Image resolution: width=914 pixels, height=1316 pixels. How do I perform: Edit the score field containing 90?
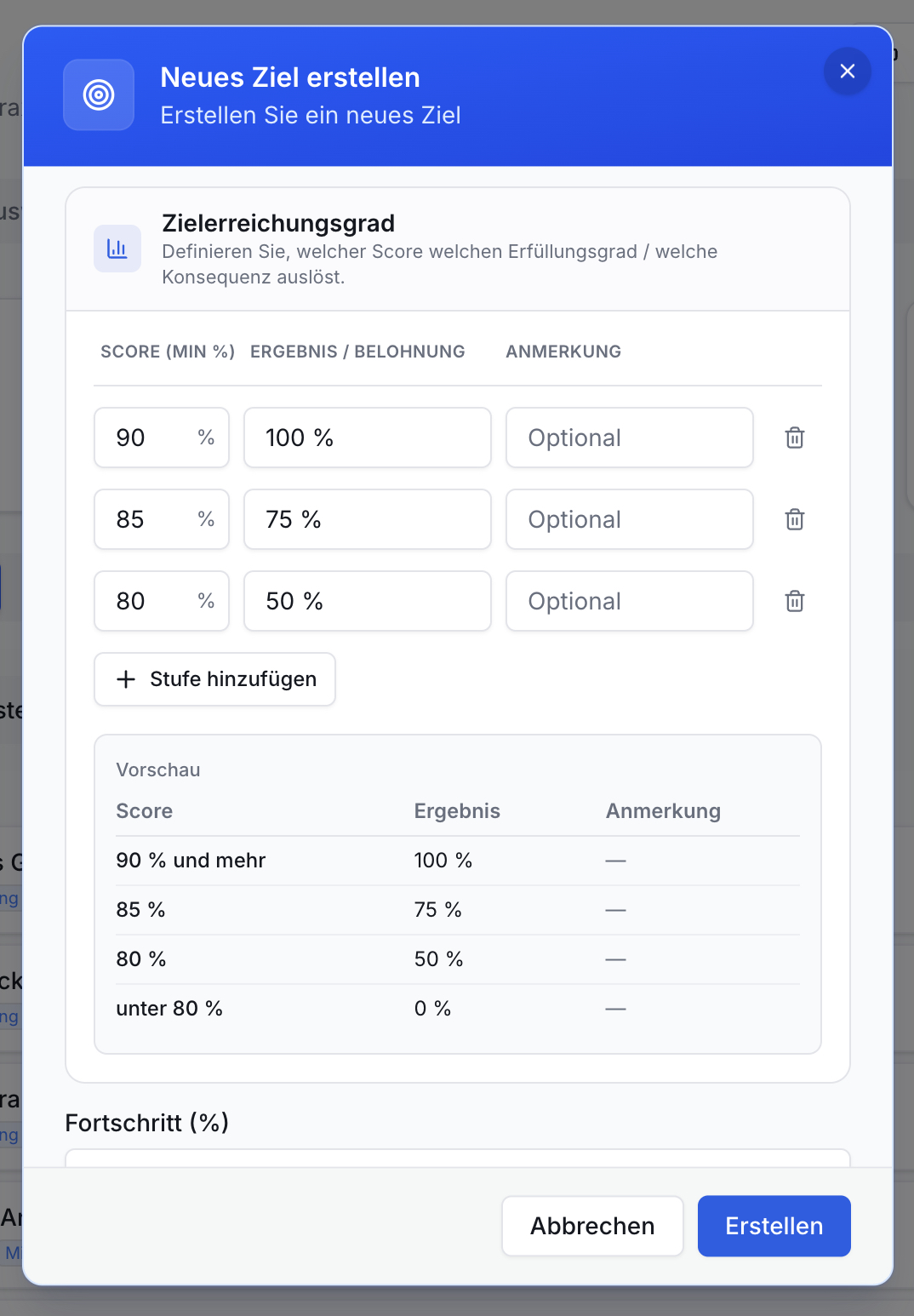162,438
